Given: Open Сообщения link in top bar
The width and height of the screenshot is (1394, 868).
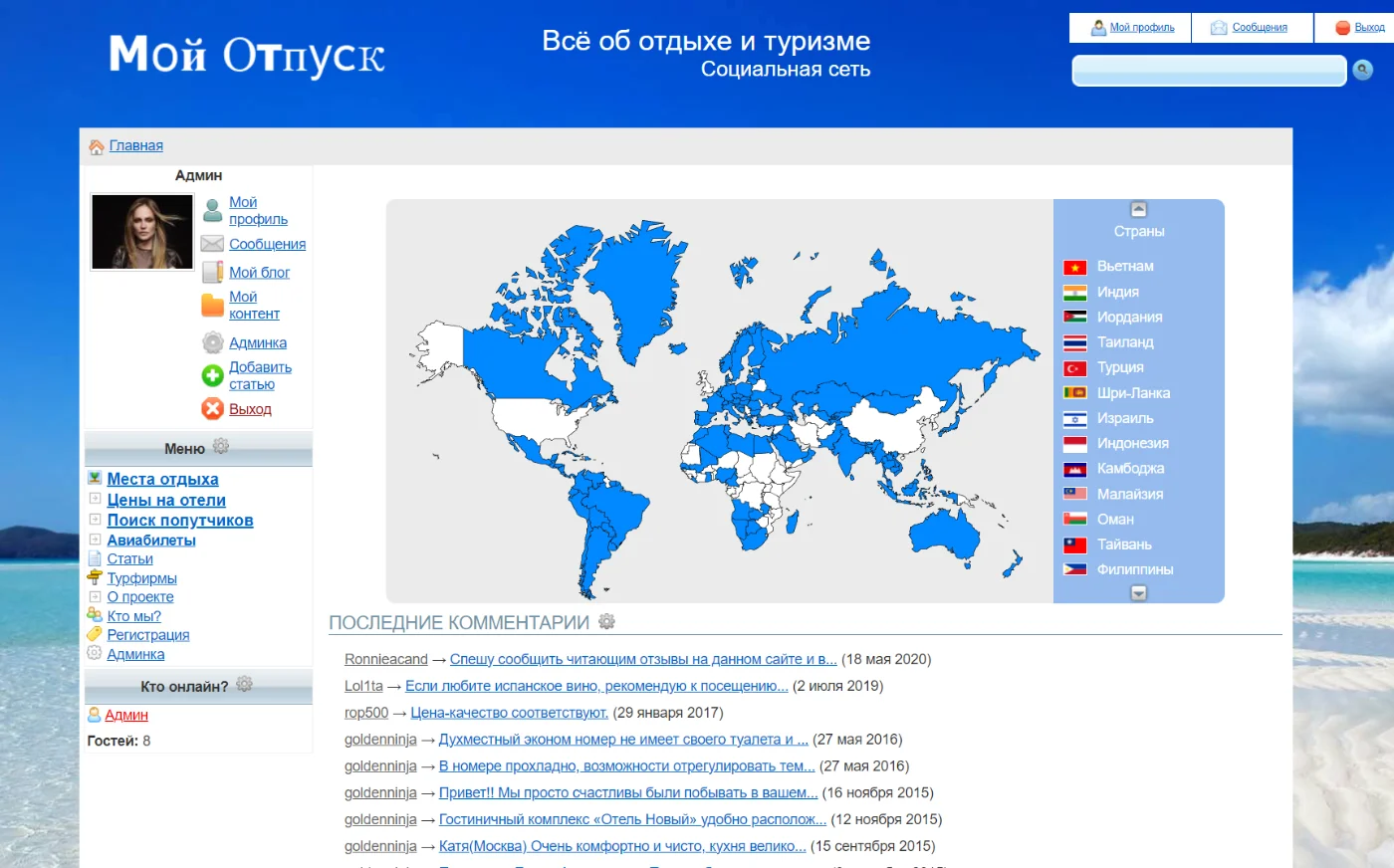Looking at the screenshot, I should tap(1260, 28).
